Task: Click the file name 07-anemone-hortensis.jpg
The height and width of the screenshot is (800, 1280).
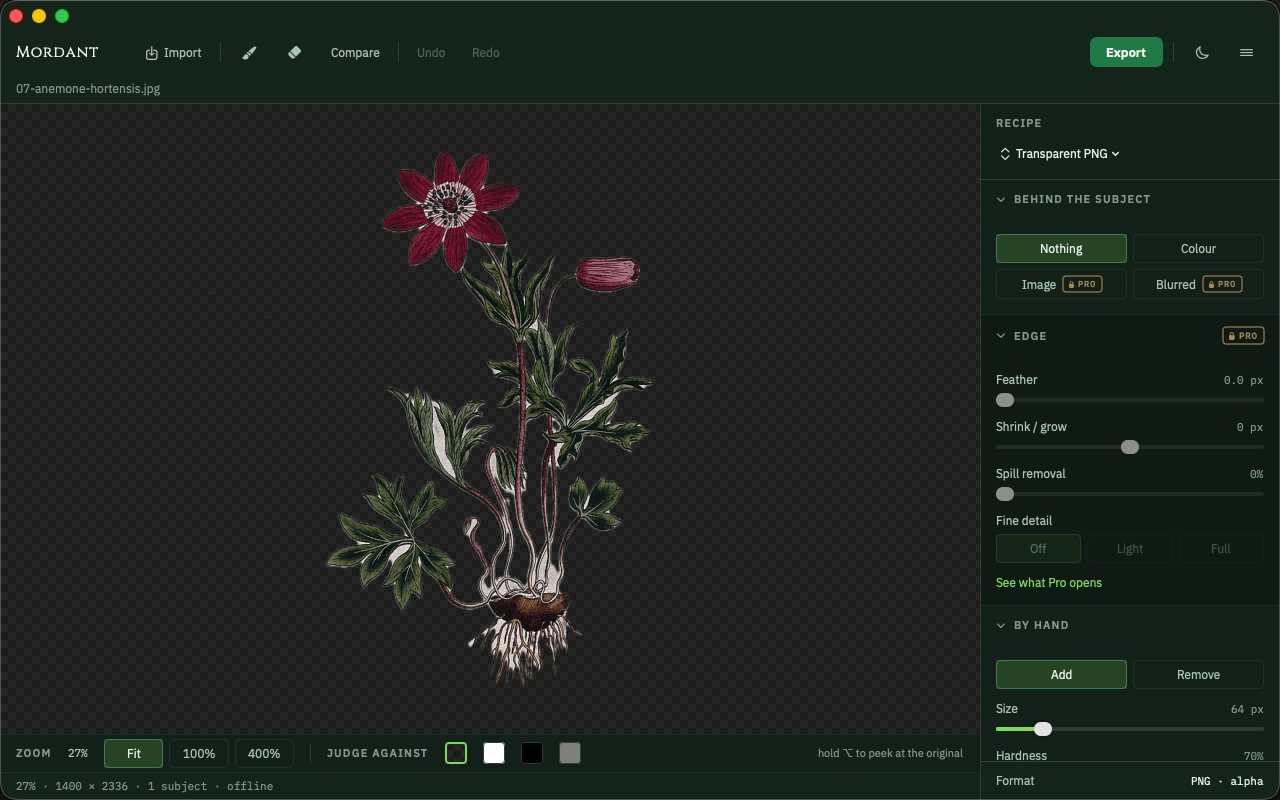Action: coord(88,89)
